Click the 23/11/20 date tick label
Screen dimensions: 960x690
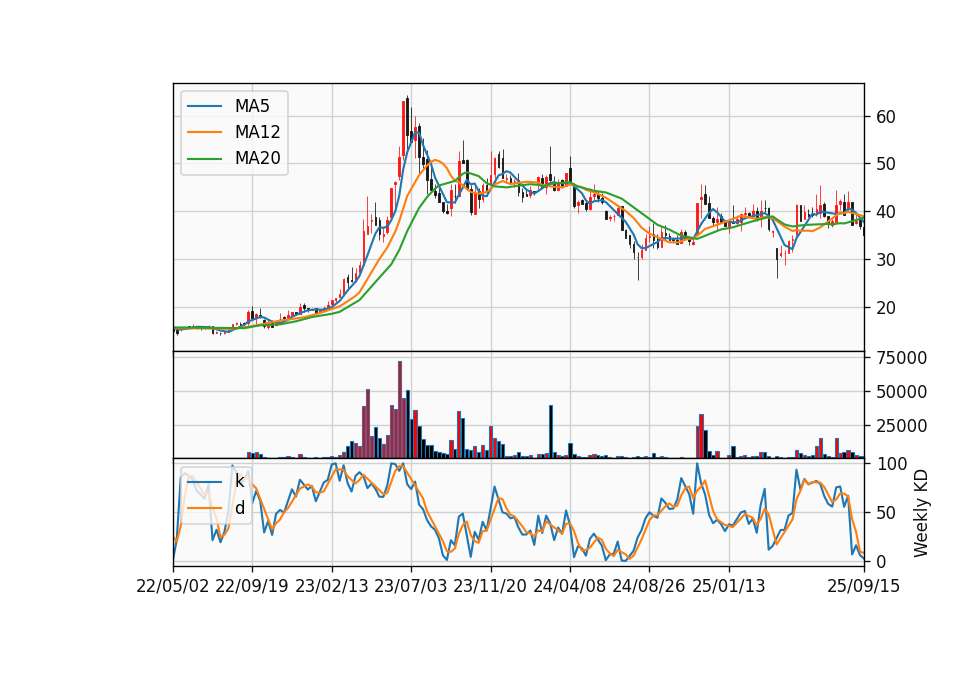[x=490, y=586]
